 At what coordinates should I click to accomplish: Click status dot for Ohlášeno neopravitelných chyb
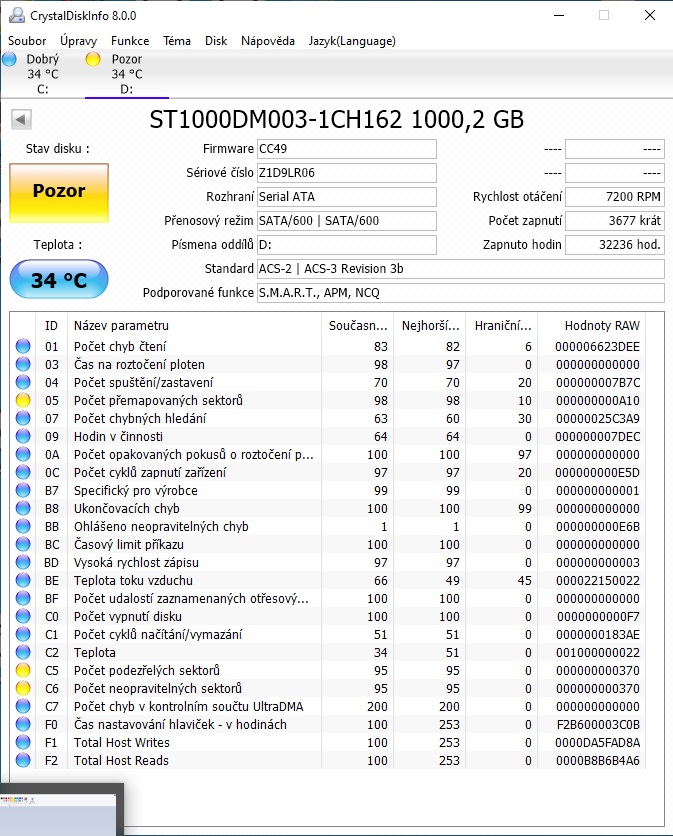pyautogui.click(x=23, y=526)
